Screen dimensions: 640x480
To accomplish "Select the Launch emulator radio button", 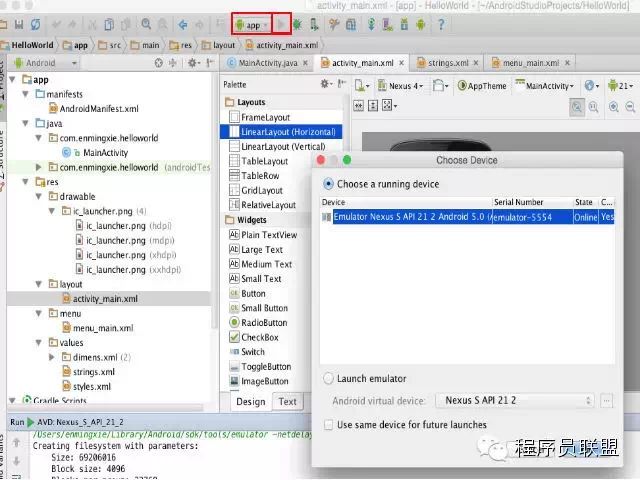I will point(328,378).
